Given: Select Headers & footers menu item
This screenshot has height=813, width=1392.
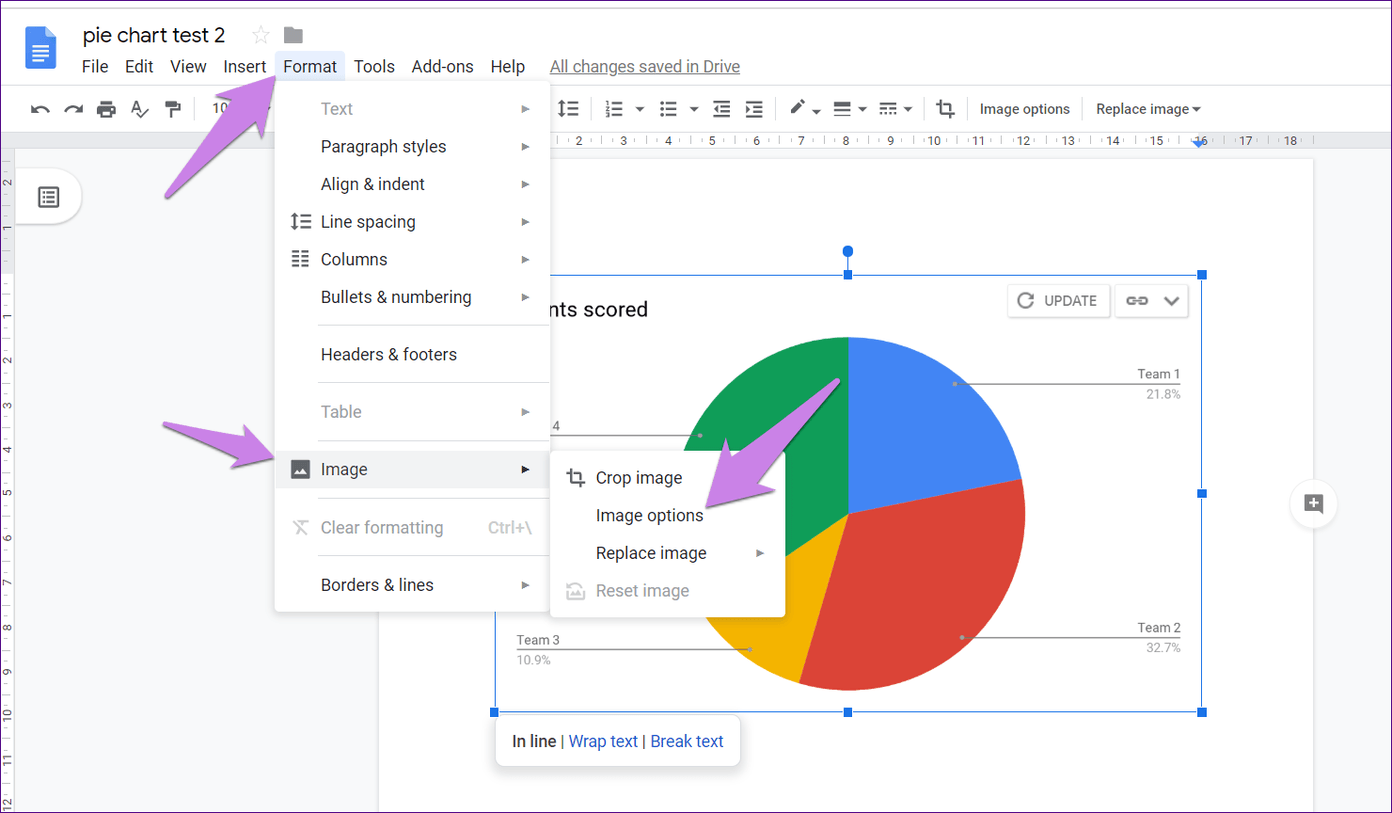Looking at the screenshot, I should 412,354.
